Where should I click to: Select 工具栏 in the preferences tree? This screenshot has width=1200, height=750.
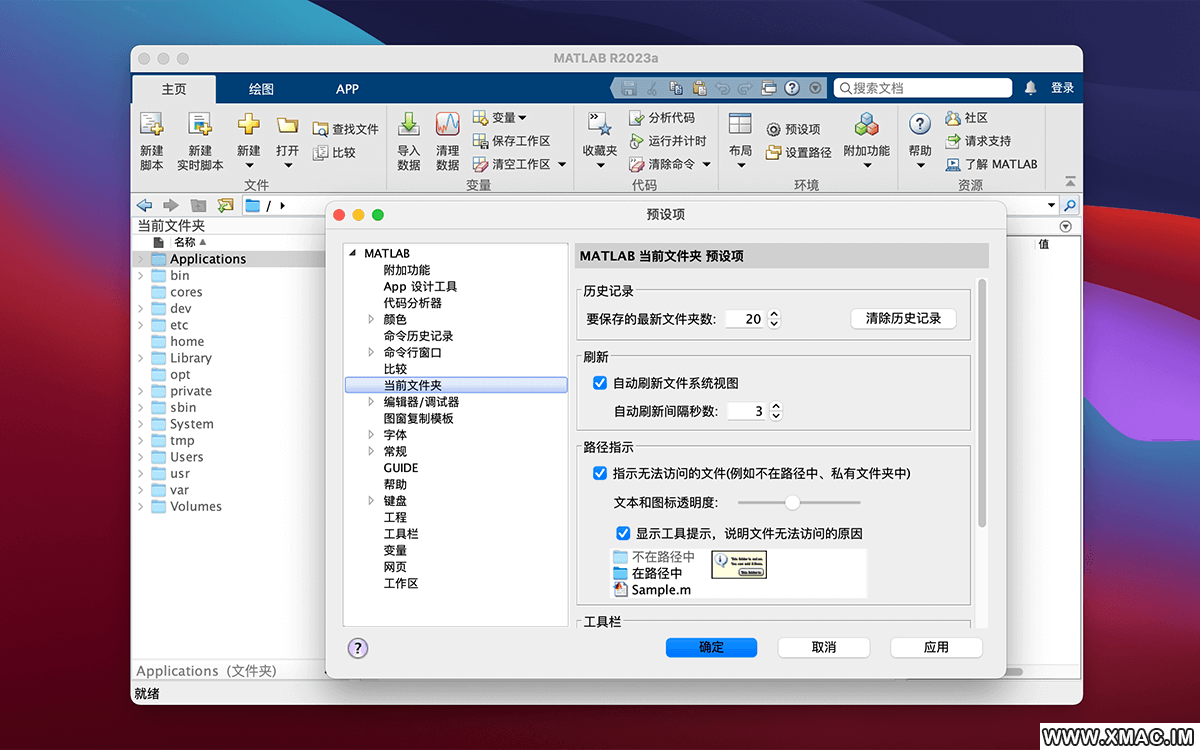(400, 534)
